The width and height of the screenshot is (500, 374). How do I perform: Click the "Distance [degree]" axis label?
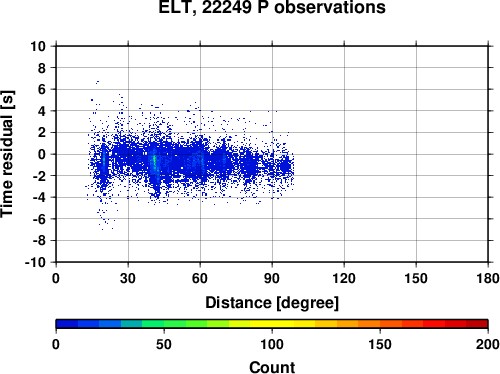(x=272, y=303)
